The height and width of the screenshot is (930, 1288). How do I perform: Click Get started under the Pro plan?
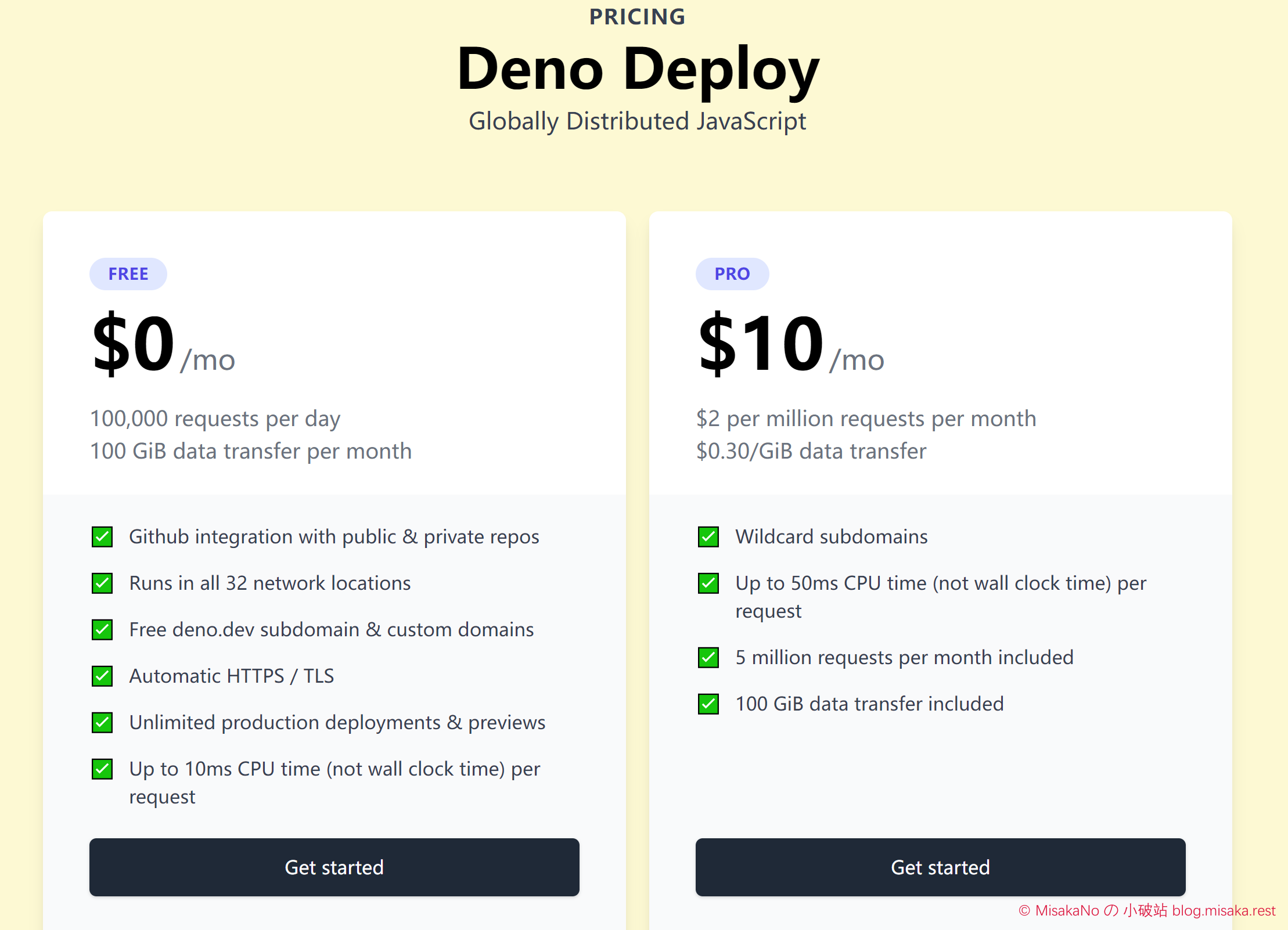pyautogui.click(x=940, y=867)
